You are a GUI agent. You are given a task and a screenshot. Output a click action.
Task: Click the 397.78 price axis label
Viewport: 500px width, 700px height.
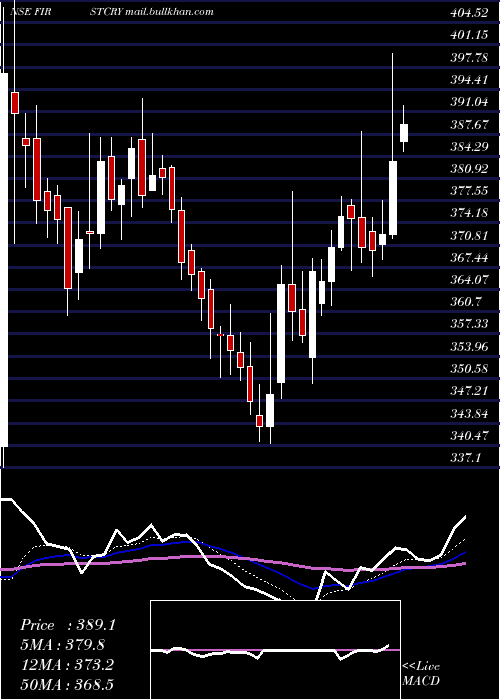(x=469, y=58)
